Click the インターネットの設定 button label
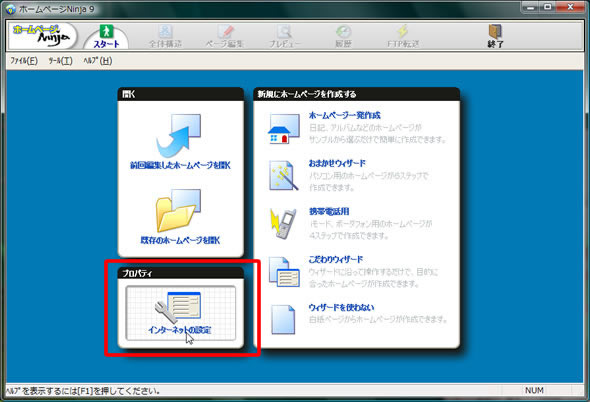 (x=179, y=330)
